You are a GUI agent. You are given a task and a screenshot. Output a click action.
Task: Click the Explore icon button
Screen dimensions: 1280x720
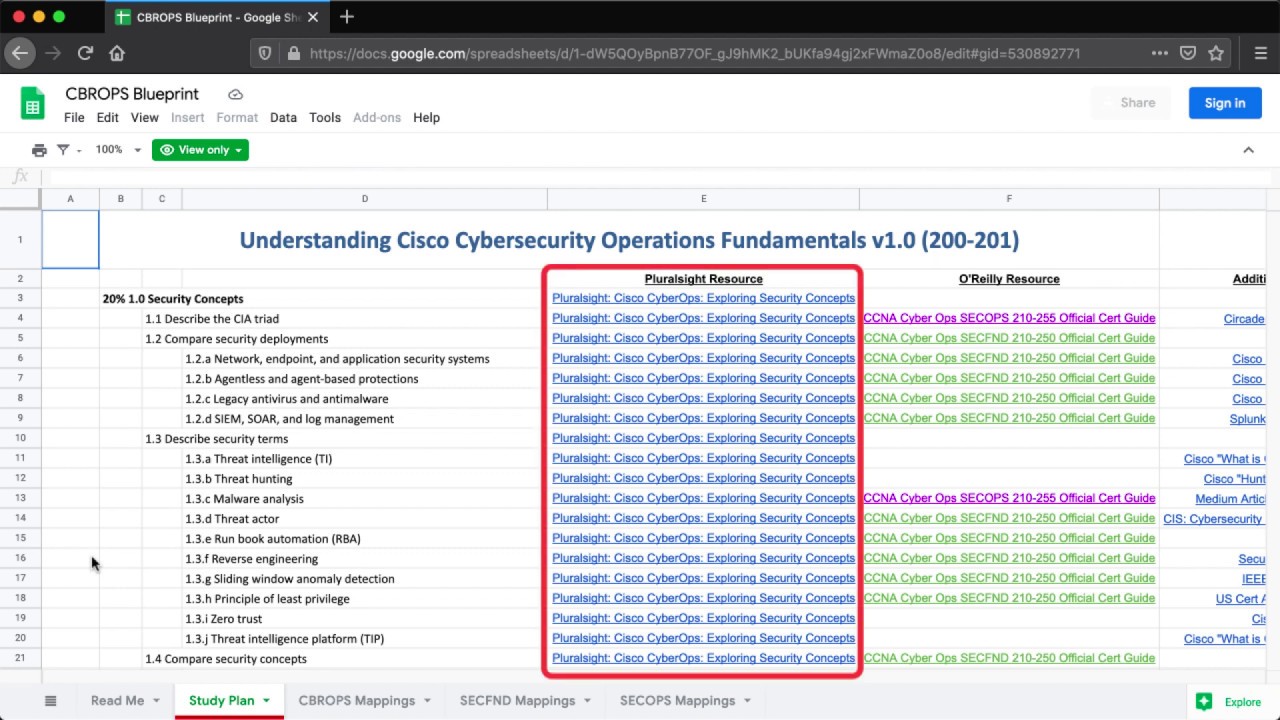[1204, 702]
